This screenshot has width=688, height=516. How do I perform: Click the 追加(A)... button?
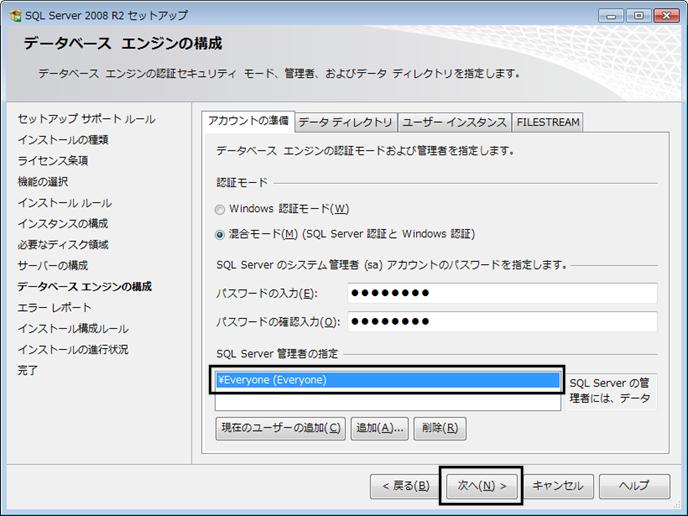tap(380, 428)
